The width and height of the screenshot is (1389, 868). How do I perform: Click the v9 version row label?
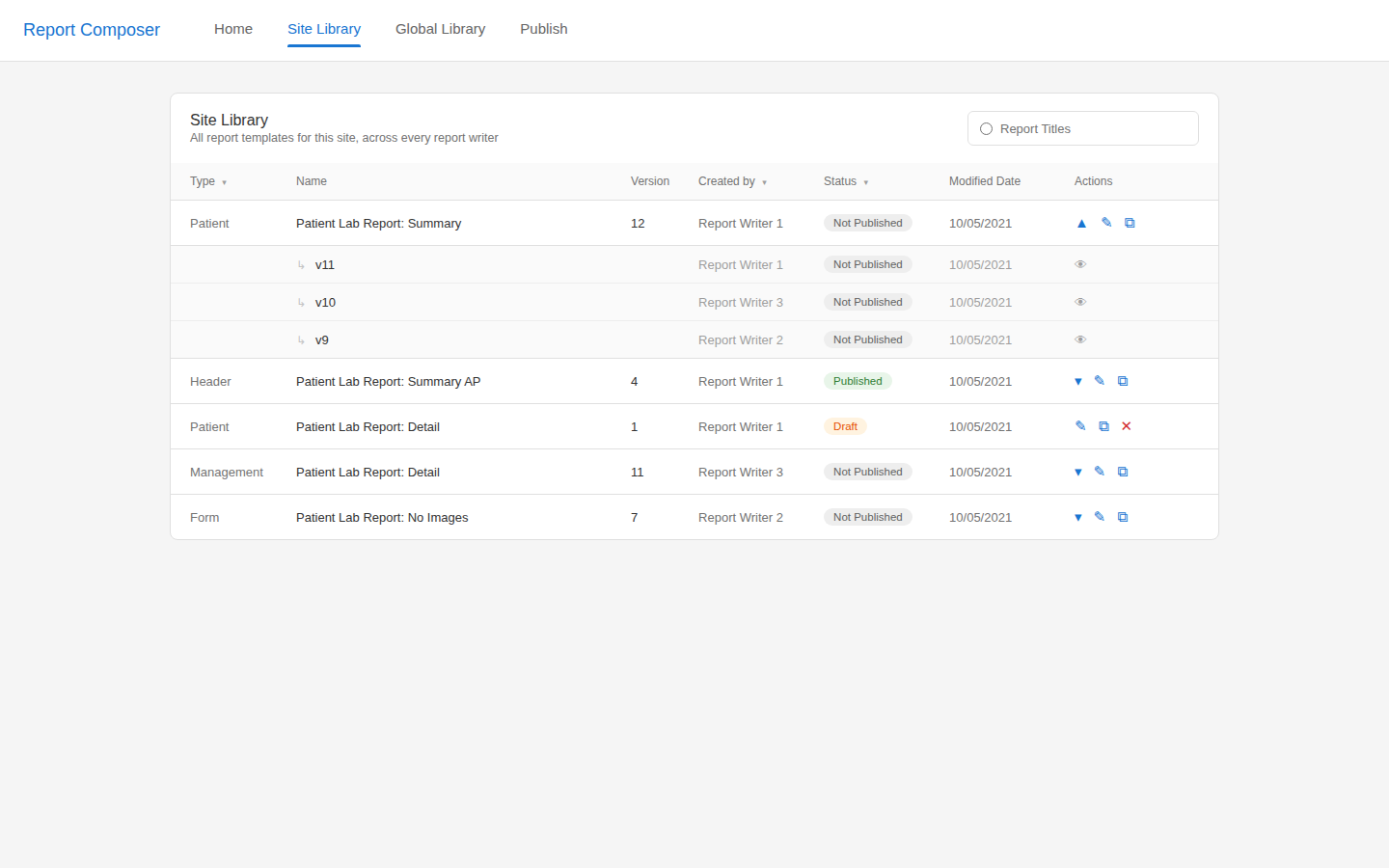tap(322, 339)
